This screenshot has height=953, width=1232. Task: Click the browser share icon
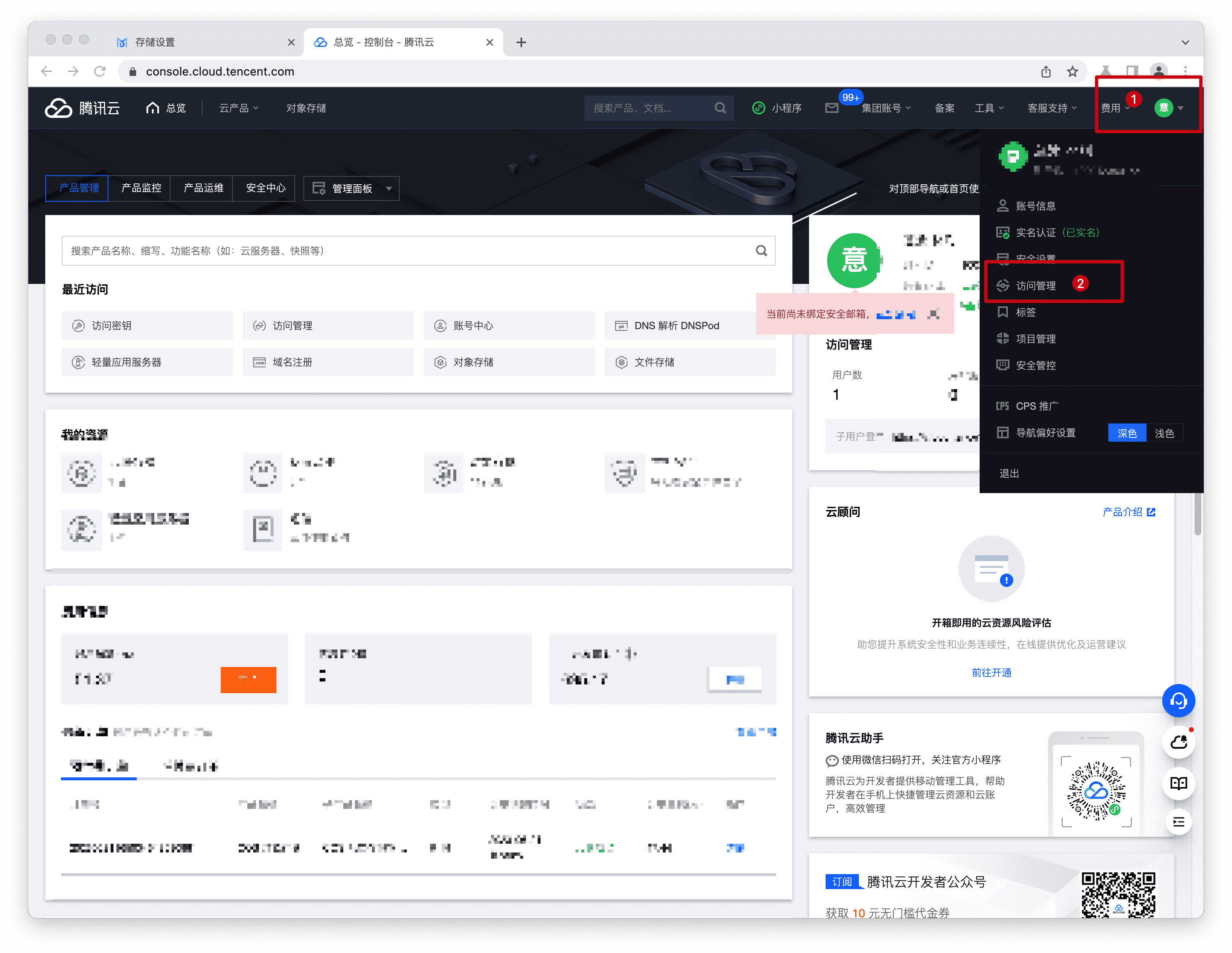coord(1046,72)
